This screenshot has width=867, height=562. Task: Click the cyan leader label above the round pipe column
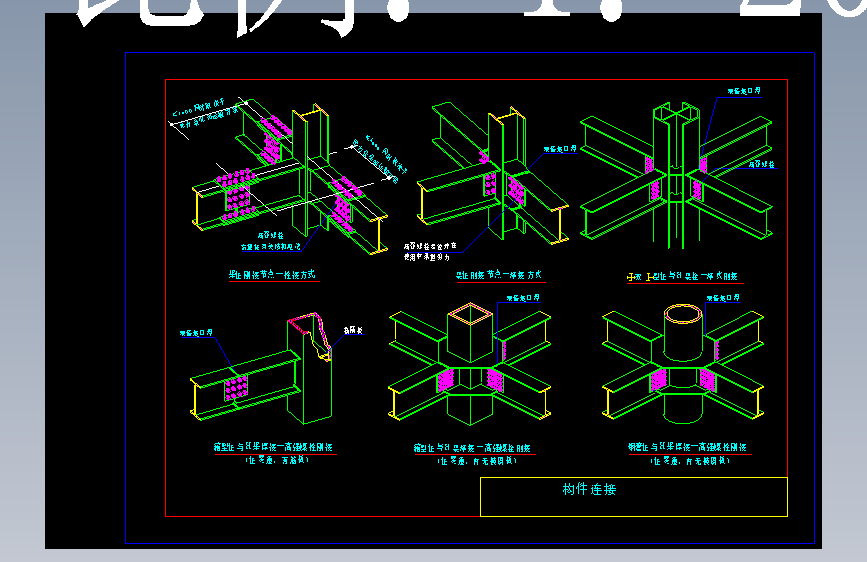point(723,298)
